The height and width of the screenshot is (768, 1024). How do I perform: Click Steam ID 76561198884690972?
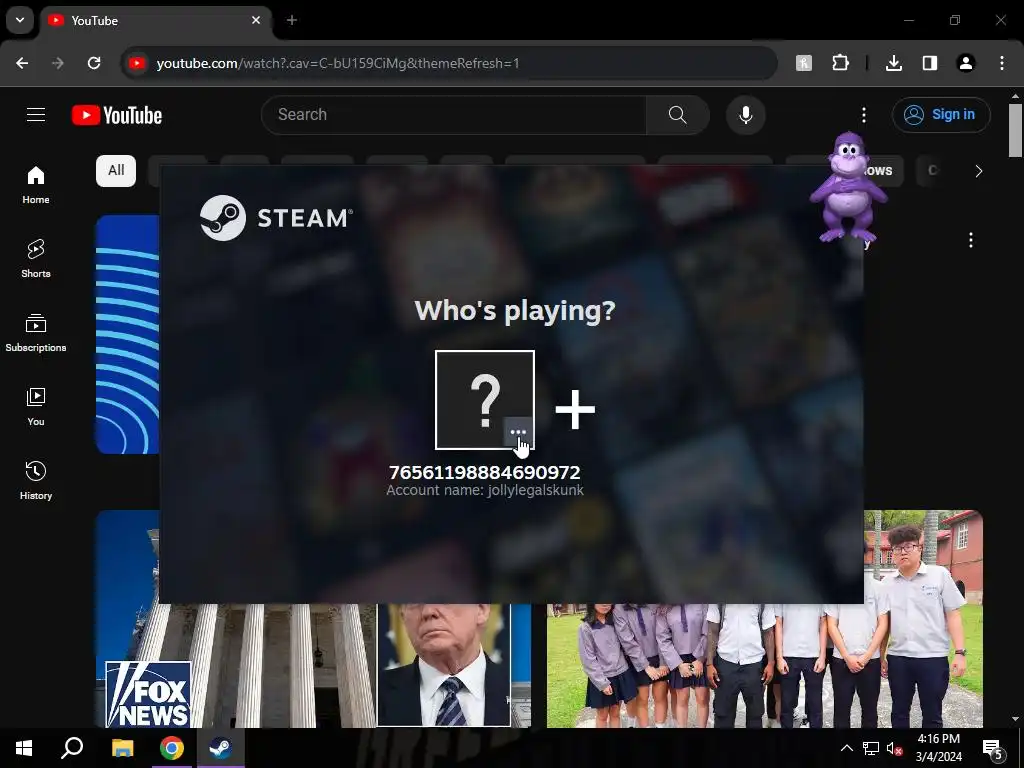(485, 472)
